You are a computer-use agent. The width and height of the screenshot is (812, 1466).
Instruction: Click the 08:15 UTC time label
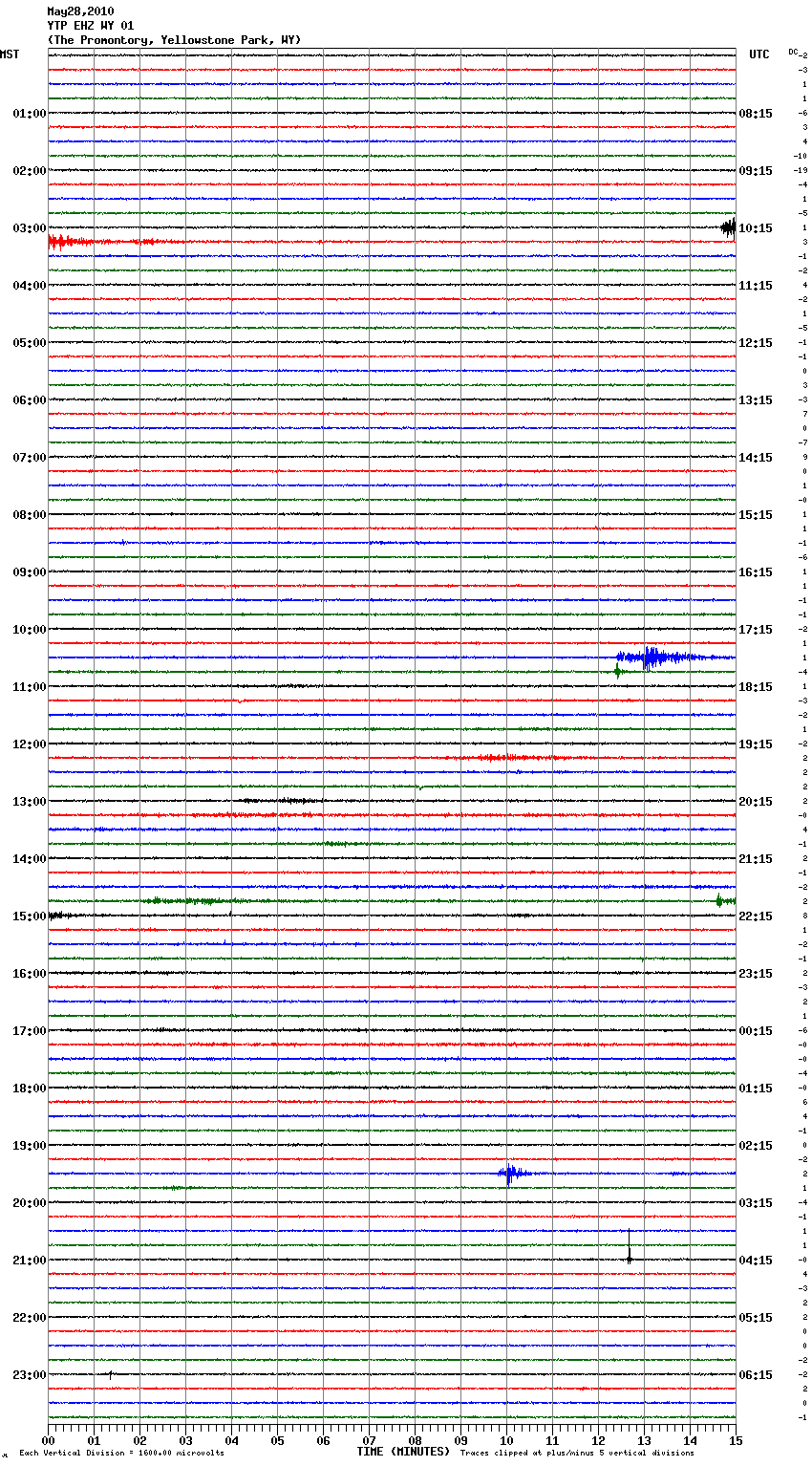tap(756, 114)
